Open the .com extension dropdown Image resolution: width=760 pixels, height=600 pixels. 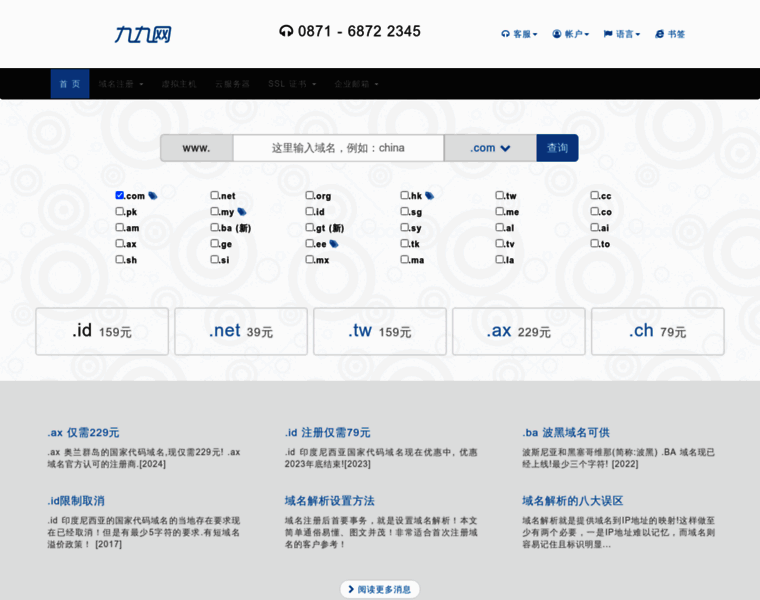(490, 148)
